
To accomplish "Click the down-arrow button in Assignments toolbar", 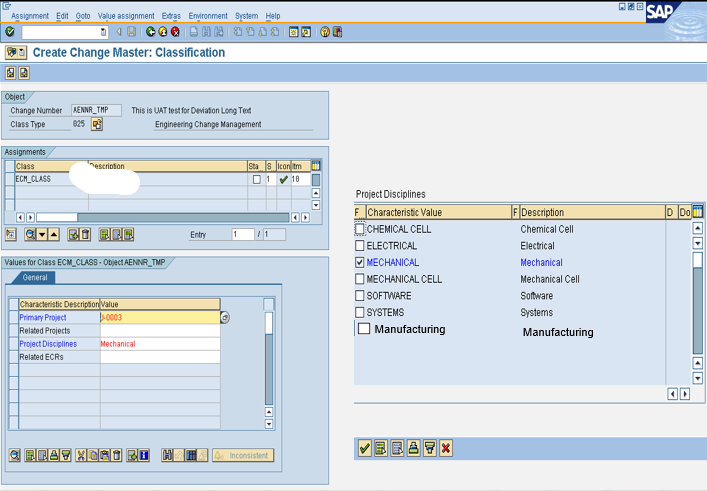I will click(x=42, y=234).
